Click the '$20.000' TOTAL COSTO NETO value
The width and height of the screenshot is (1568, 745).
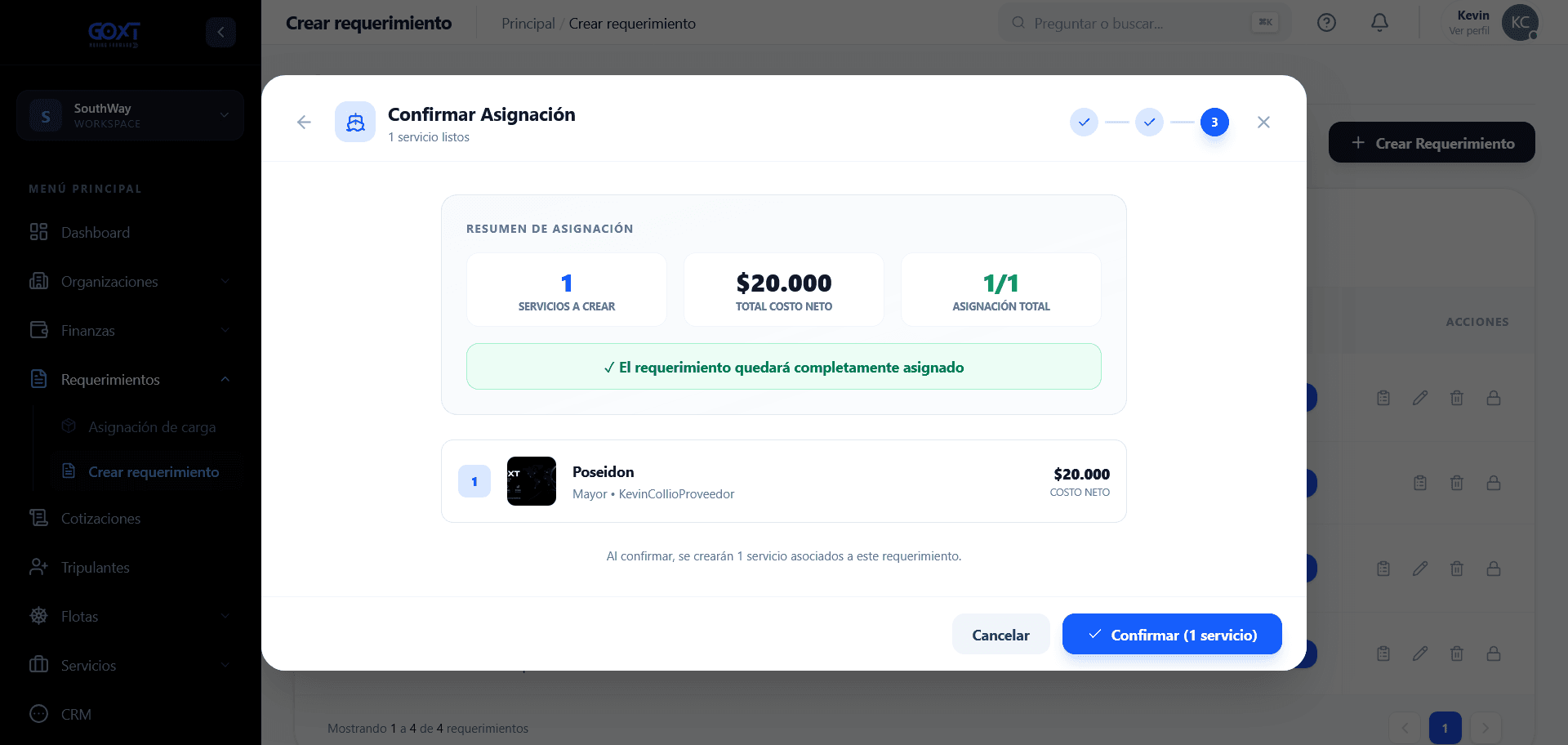pyautogui.click(x=784, y=283)
